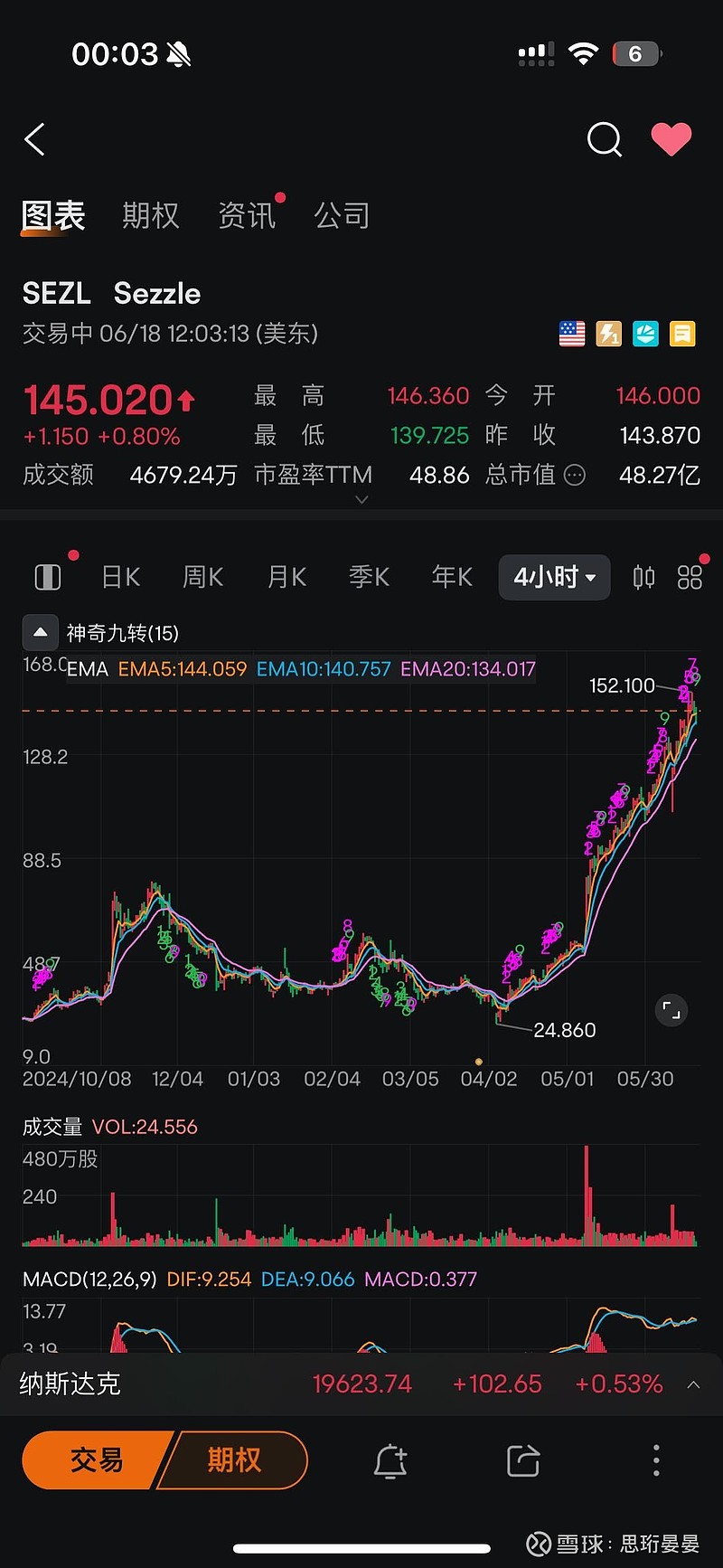Open the more options three-dot menu
723x1568 pixels.
(x=656, y=1460)
